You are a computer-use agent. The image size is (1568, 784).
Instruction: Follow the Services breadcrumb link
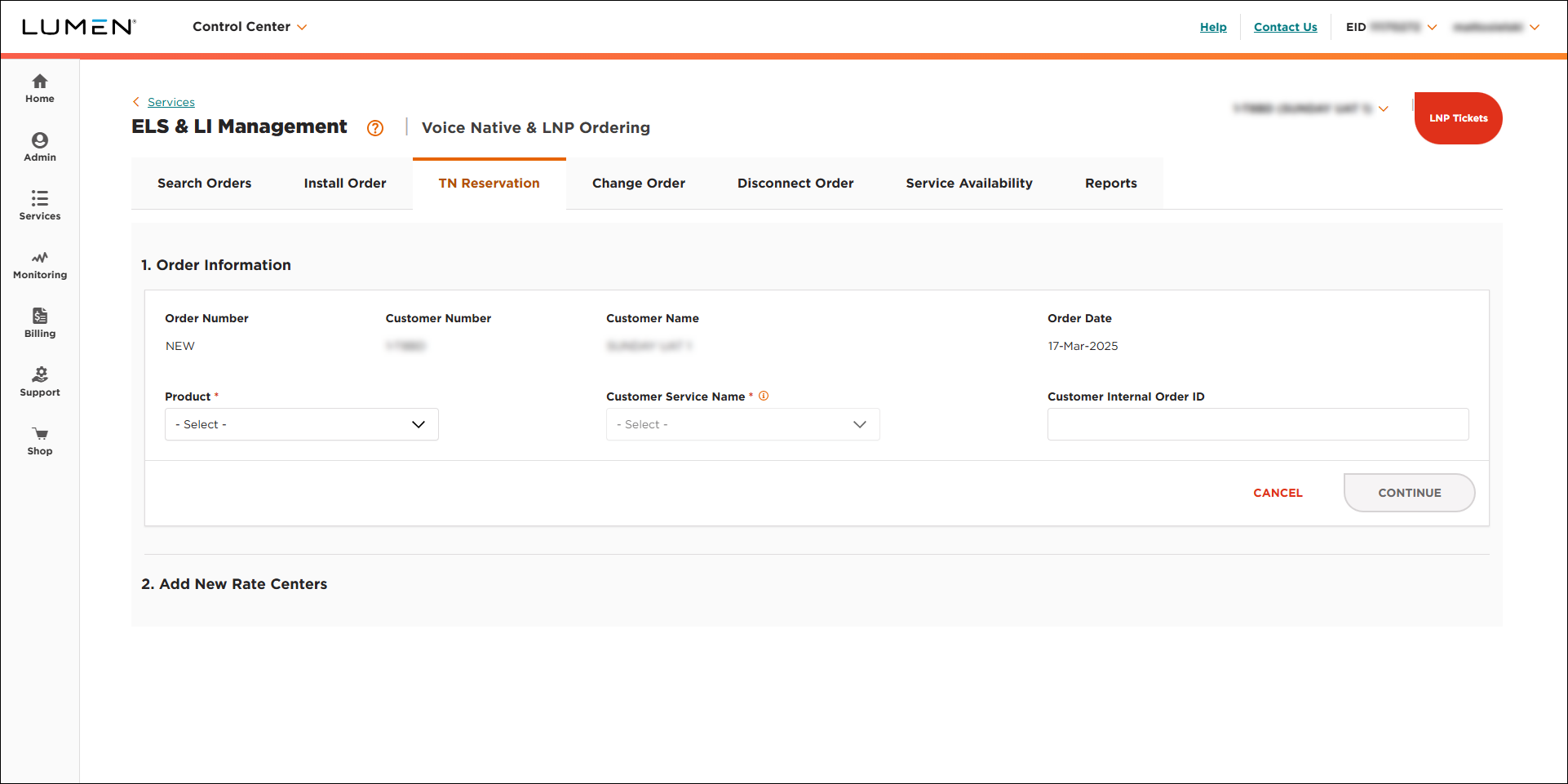171,102
